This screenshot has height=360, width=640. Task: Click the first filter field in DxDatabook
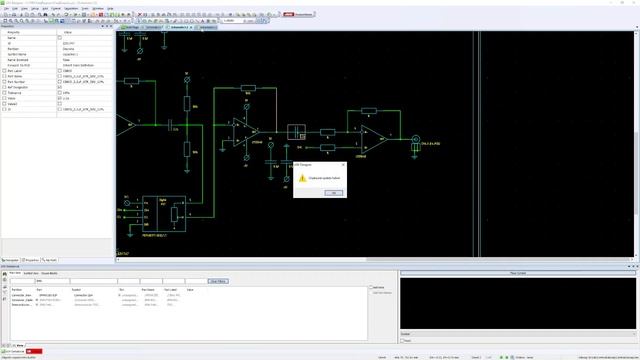[22, 281]
